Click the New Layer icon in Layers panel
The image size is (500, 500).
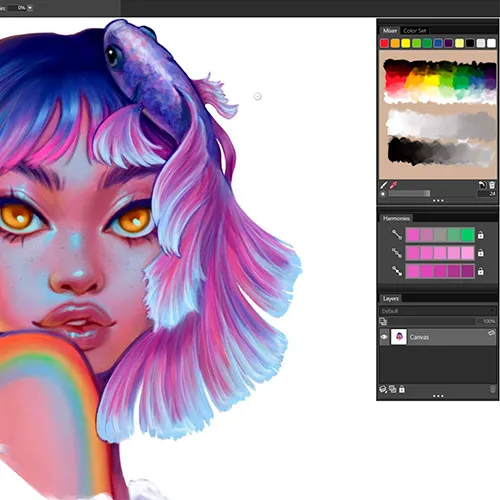click(383, 389)
